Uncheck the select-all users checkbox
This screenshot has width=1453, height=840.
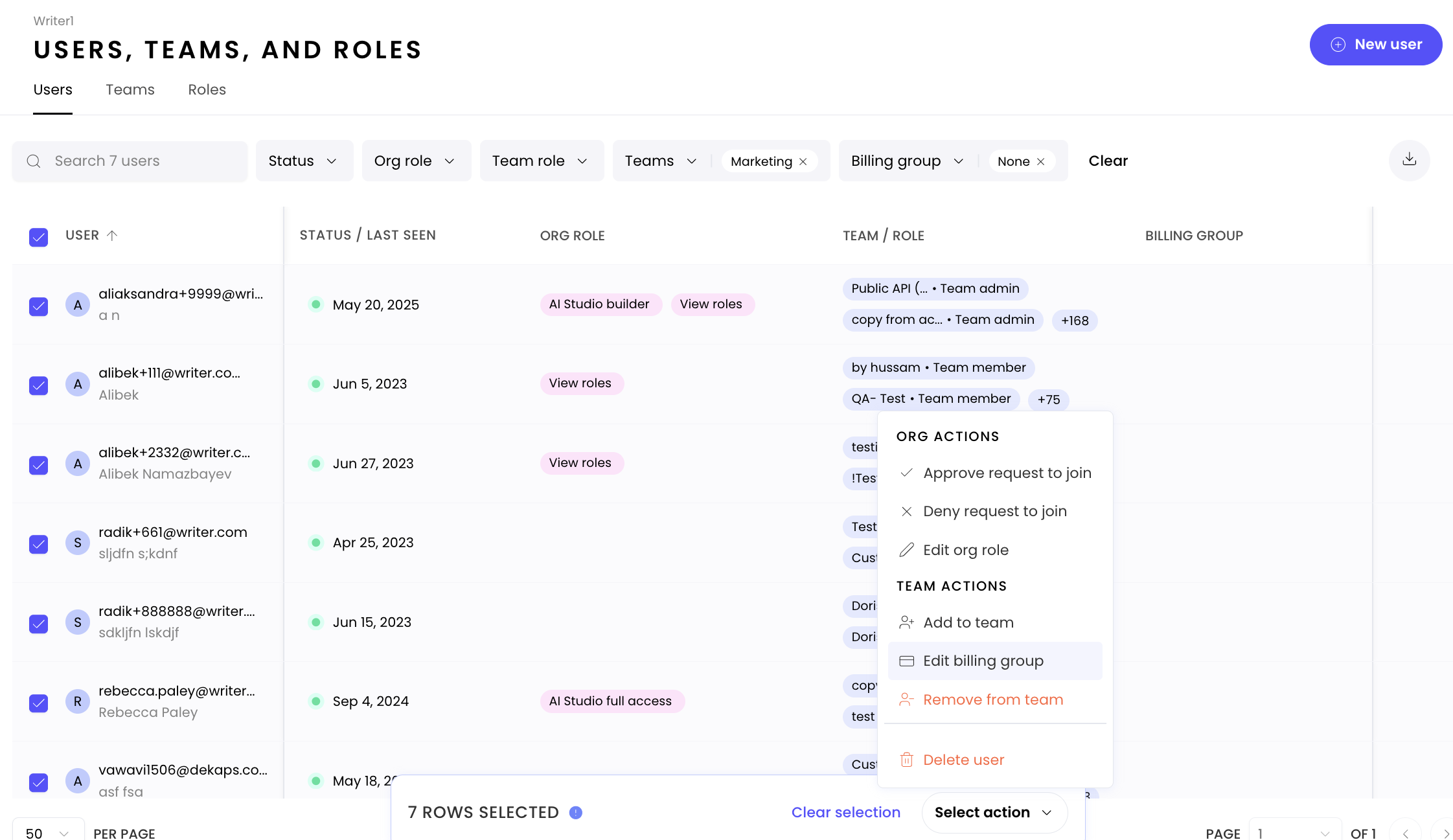tap(39, 237)
